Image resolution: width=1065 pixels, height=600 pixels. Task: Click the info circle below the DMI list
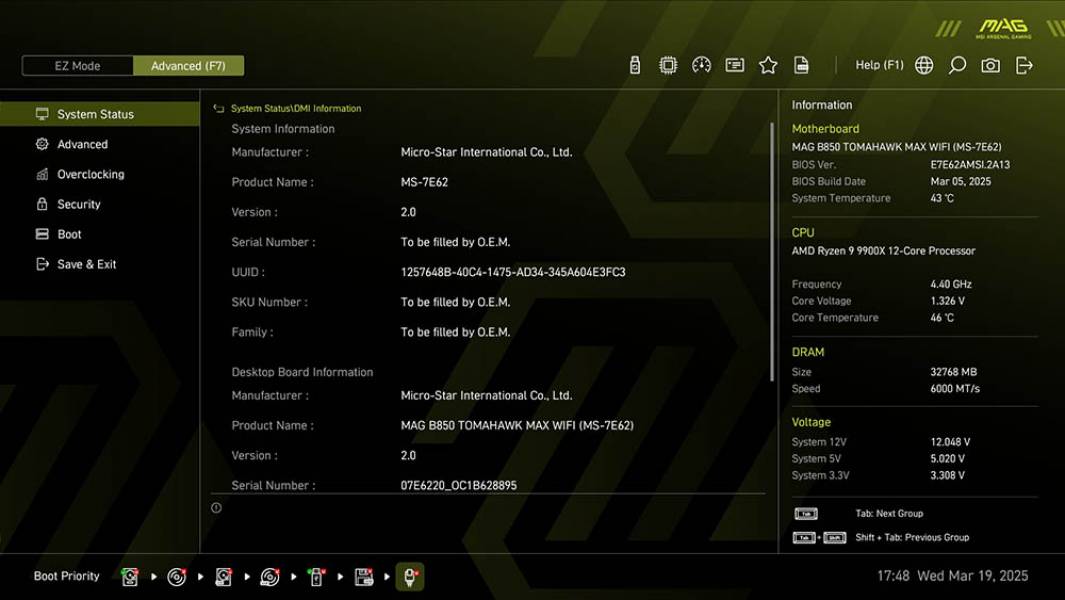(x=216, y=508)
